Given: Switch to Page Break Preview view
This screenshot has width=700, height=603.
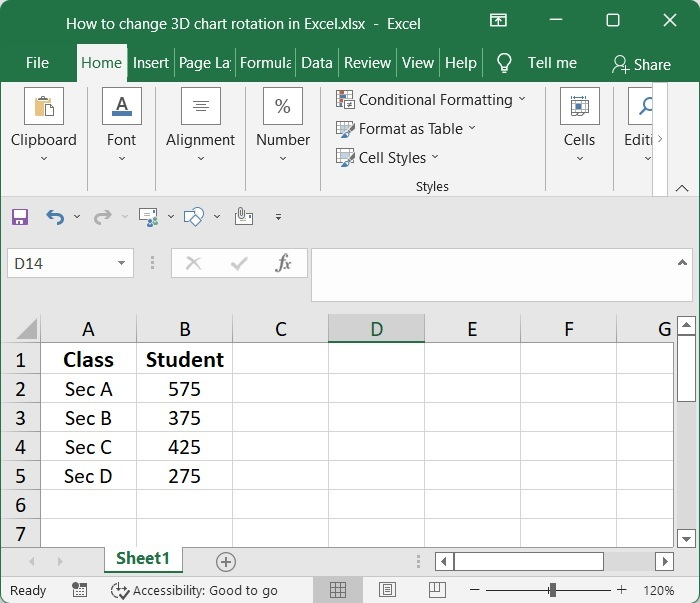Looking at the screenshot, I should (x=436, y=590).
